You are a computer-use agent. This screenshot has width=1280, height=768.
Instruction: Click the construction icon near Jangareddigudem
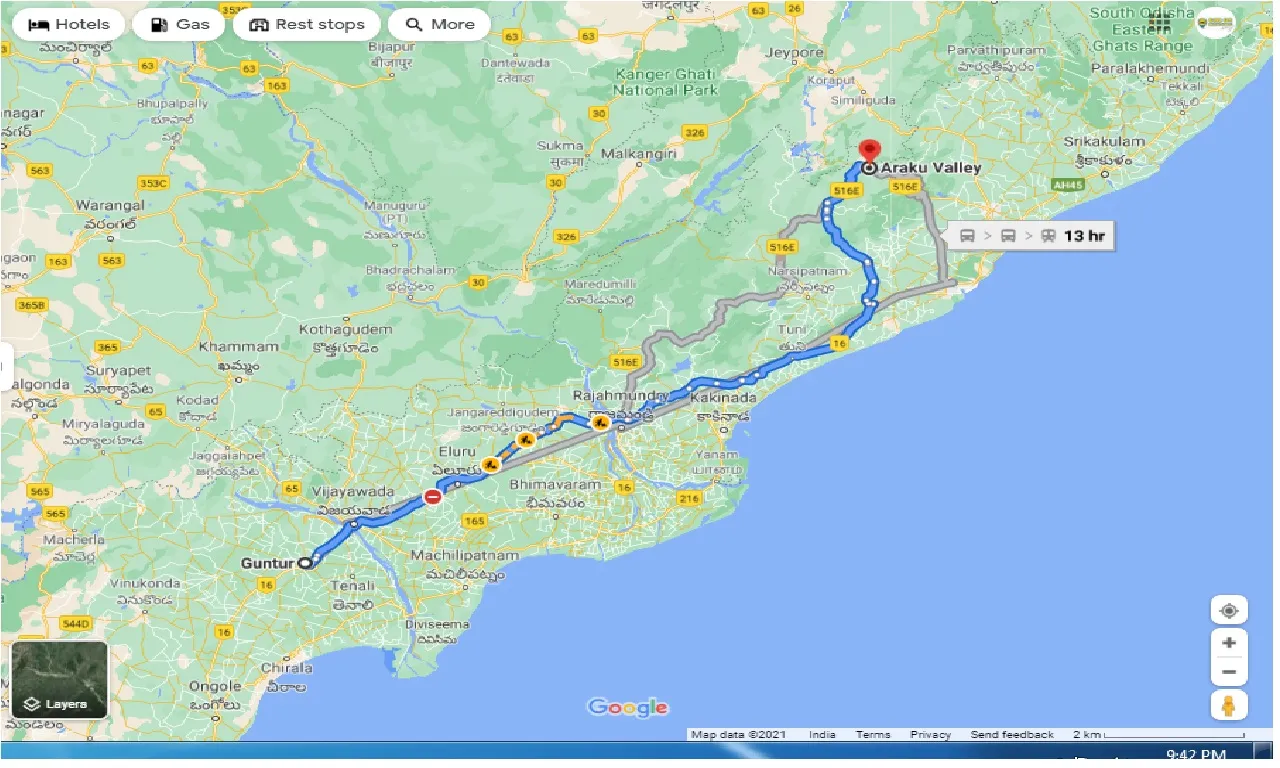coord(526,439)
